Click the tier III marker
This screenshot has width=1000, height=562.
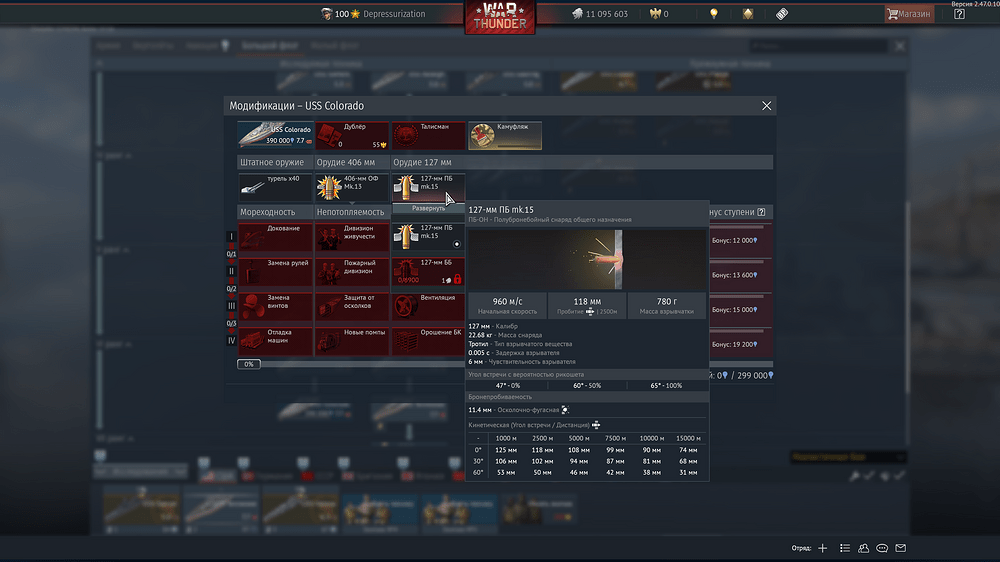click(x=232, y=306)
